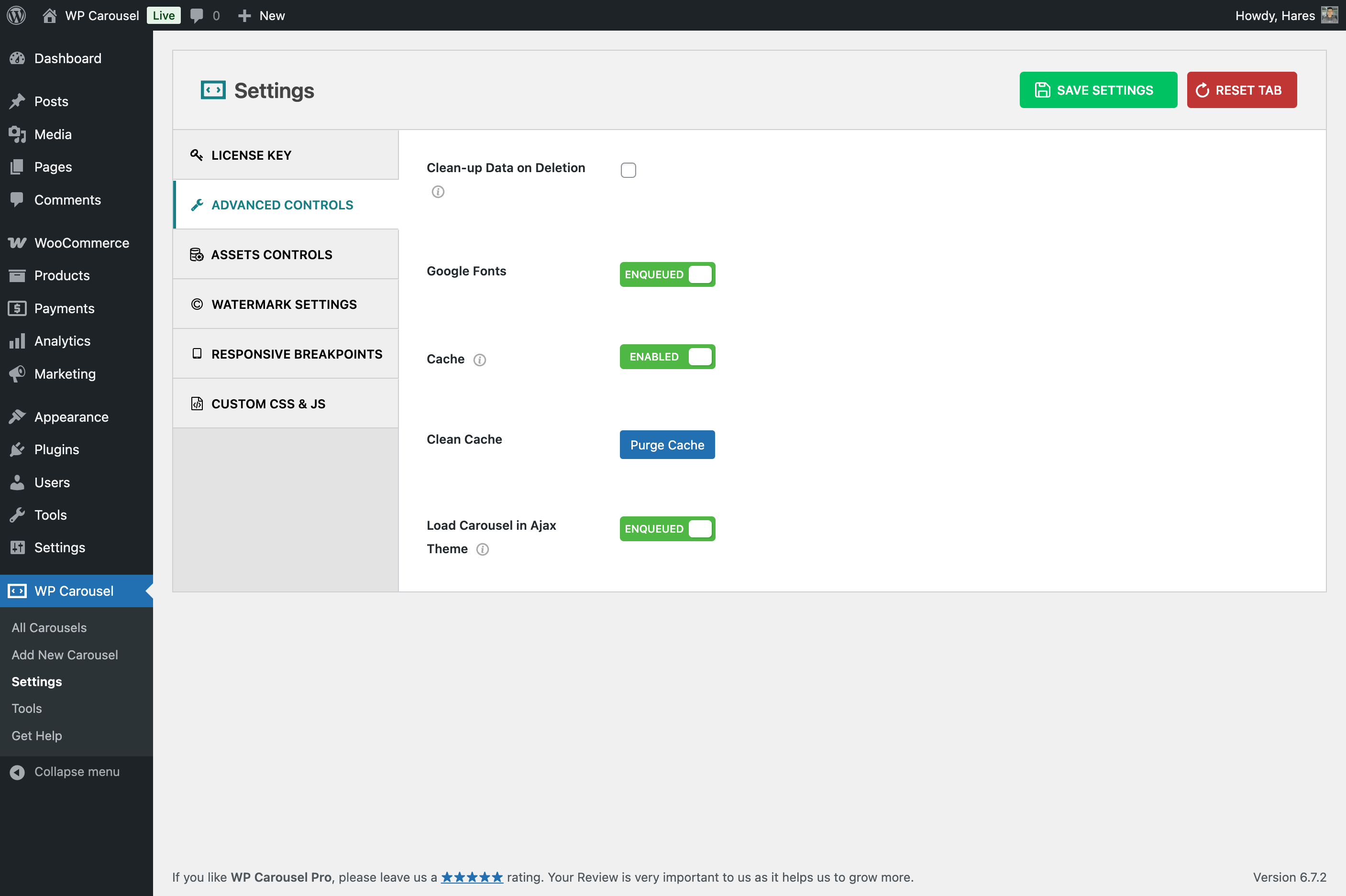Toggle the Google Fonts Enqueued switch
Viewport: 1346px width, 896px height.
click(x=667, y=274)
